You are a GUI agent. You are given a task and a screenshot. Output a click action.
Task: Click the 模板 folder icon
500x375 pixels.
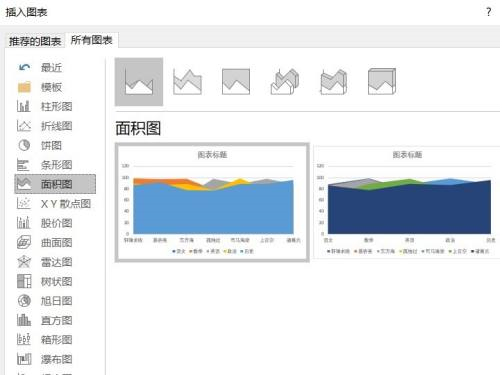[24, 87]
